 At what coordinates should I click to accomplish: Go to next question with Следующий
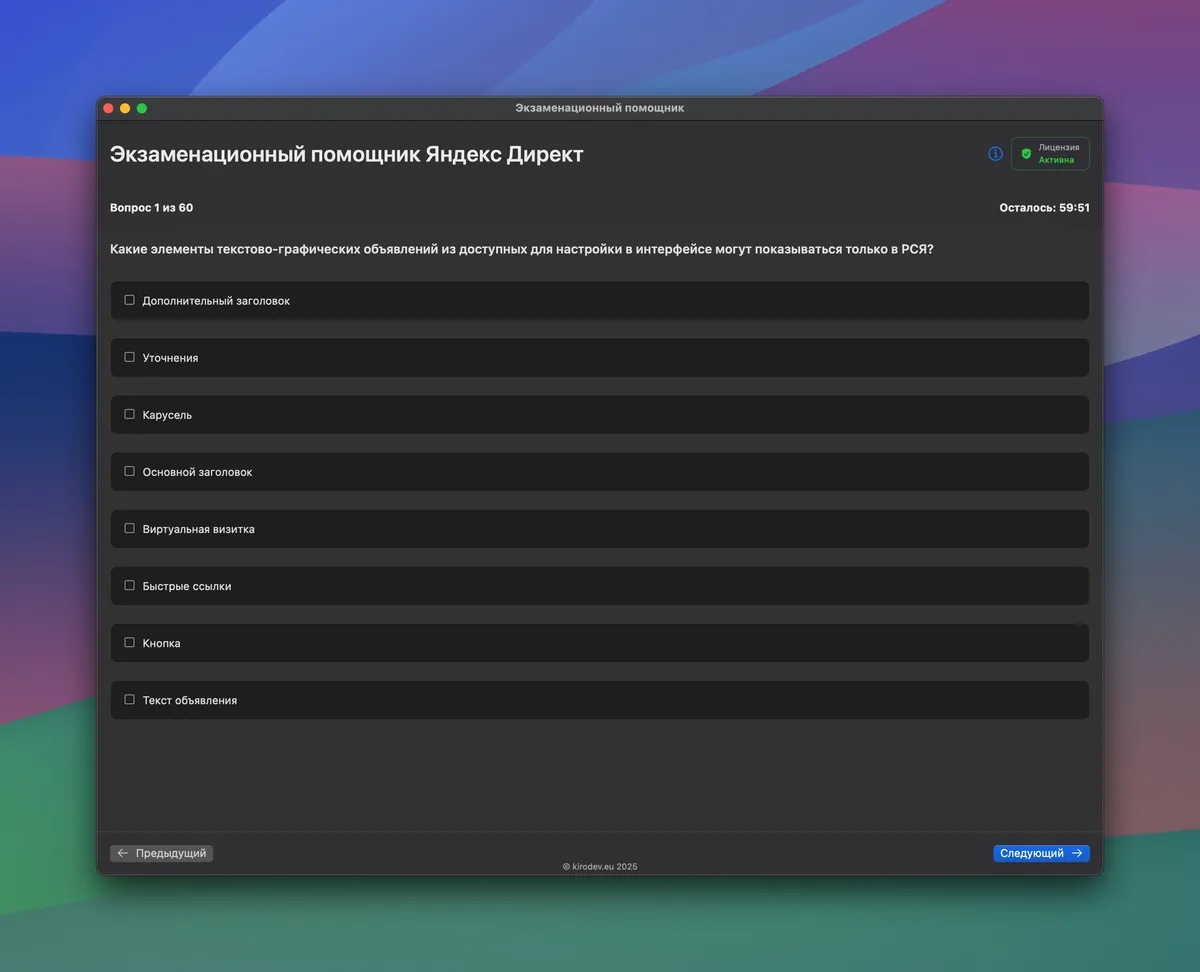pyautogui.click(x=1041, y=853)
